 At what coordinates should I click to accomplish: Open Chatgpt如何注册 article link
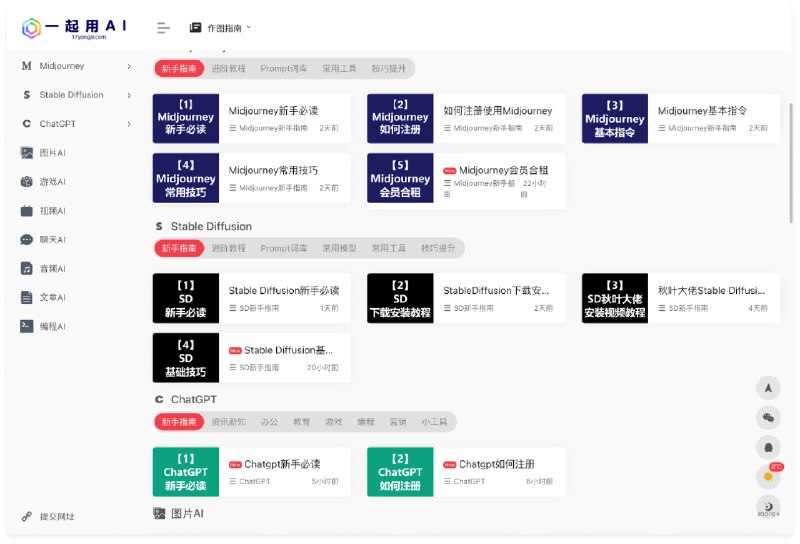(497, 464)
